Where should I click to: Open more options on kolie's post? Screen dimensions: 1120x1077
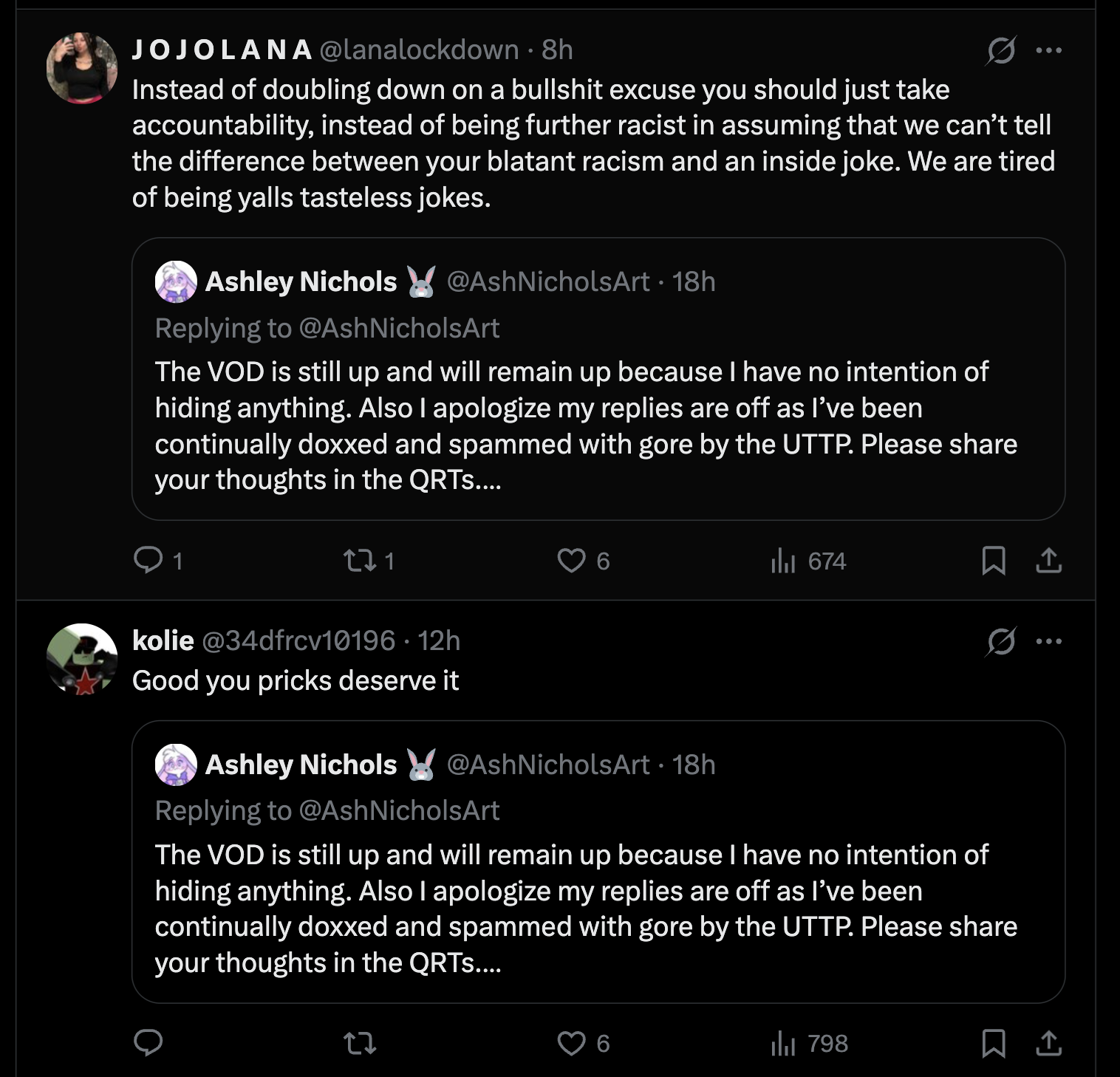pyautogui.click(x=1048, y=641)
